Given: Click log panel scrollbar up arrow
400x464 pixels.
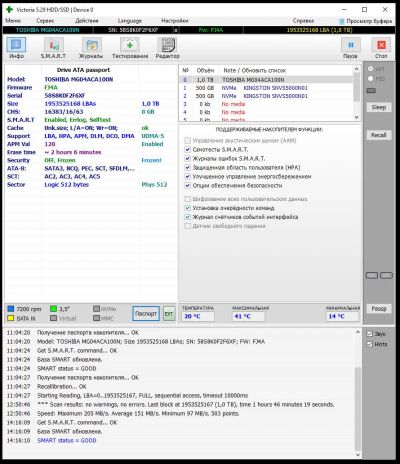Looking at the screenshot, I should pos(358,332).
